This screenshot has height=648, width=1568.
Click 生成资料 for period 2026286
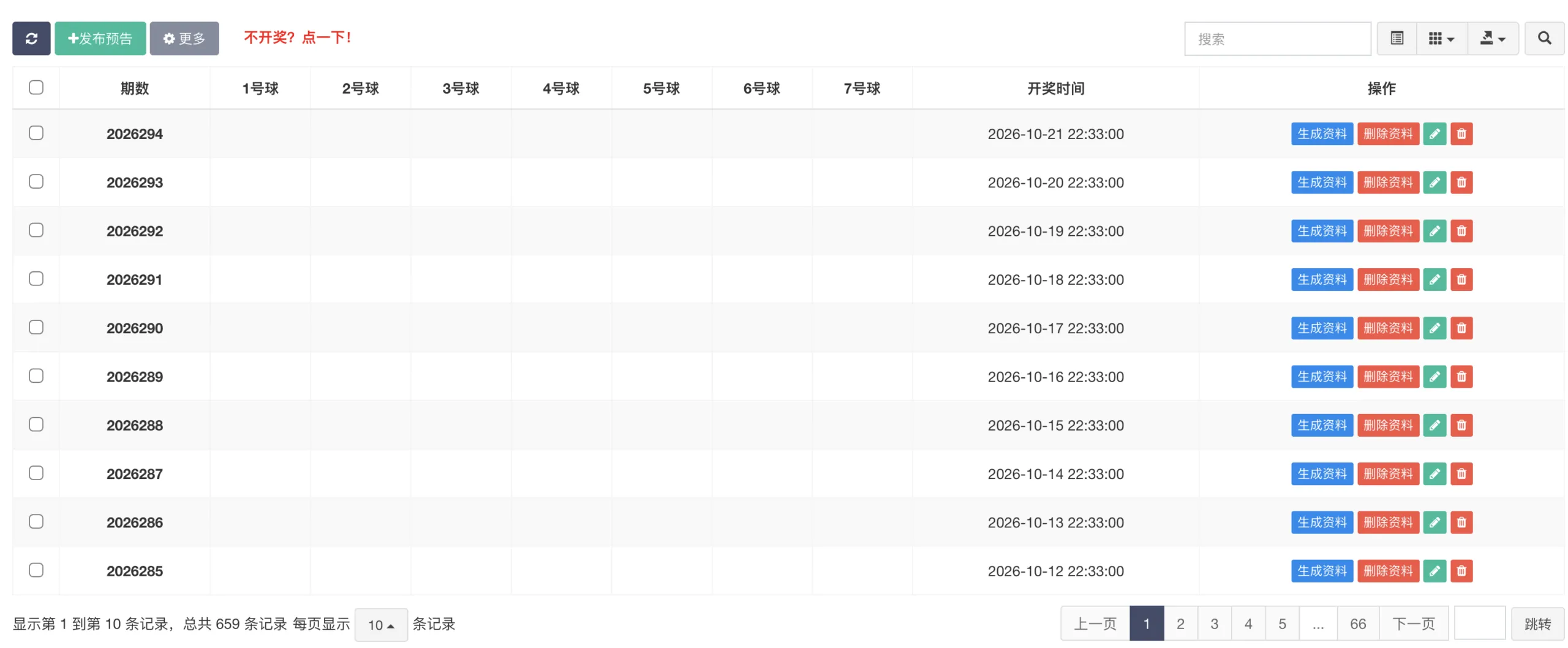(1322, 522)
